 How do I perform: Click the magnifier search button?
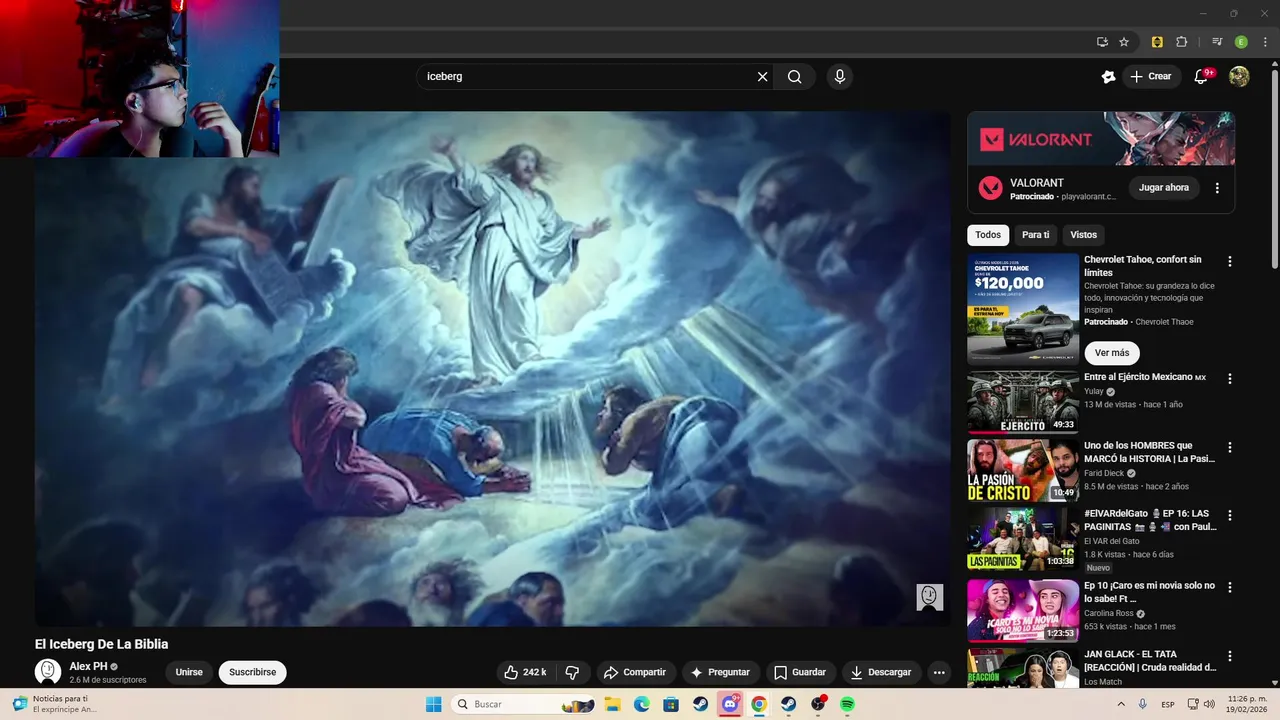point(794,77)
